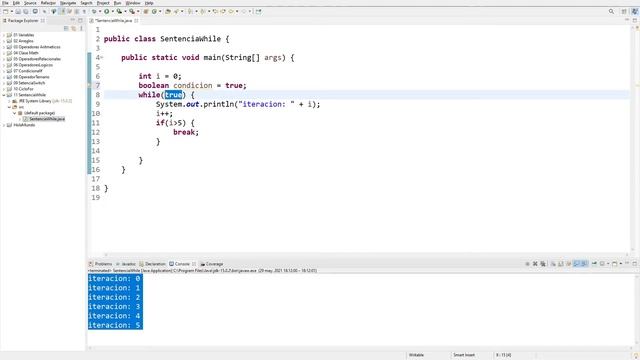Maximize the Console panel

pos(635,264)
